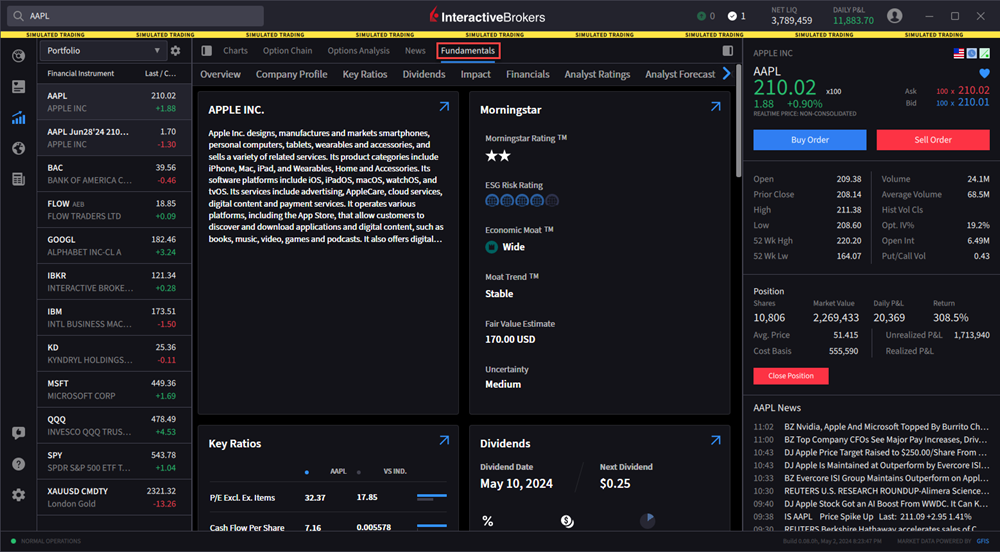Open the user account avatar icon
Viewport: 1000px width, 552px height.
click(x=895, y=16)
